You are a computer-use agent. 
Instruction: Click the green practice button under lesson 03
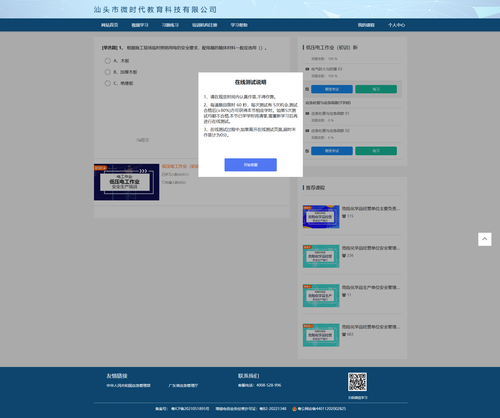coord(376,89)
